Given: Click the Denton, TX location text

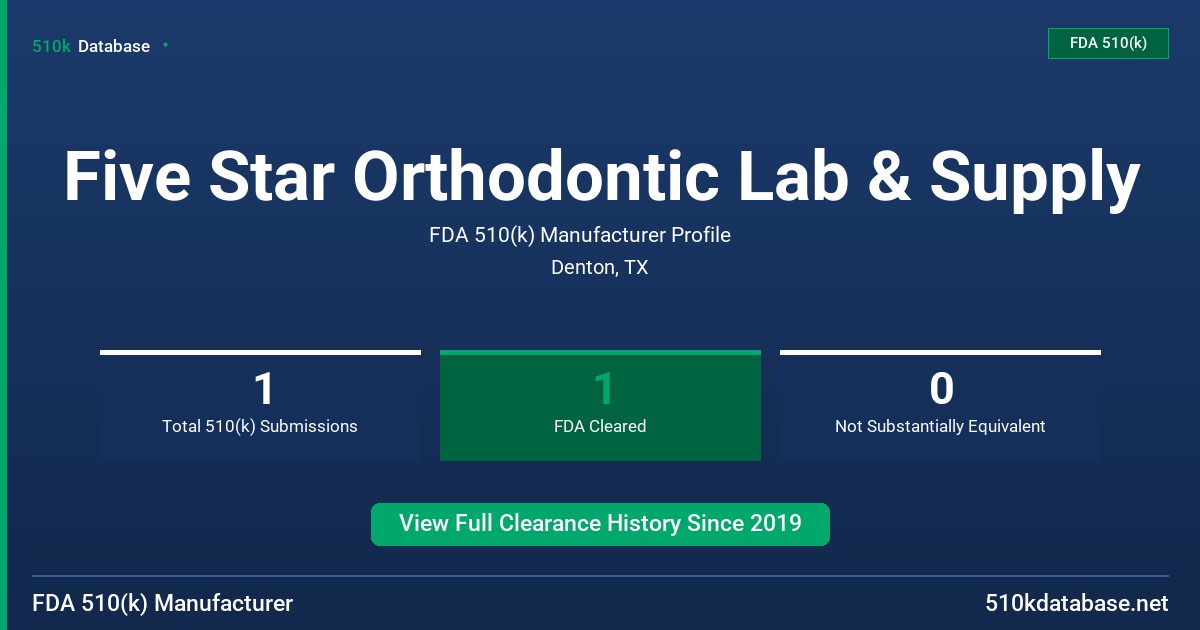Looking at the screenshot, I should tap(600, 268).
